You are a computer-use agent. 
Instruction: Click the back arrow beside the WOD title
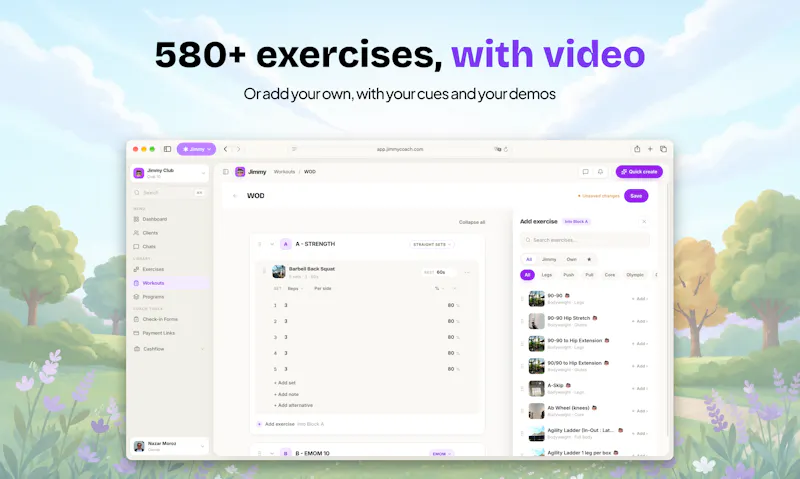(x=235, y=196)
